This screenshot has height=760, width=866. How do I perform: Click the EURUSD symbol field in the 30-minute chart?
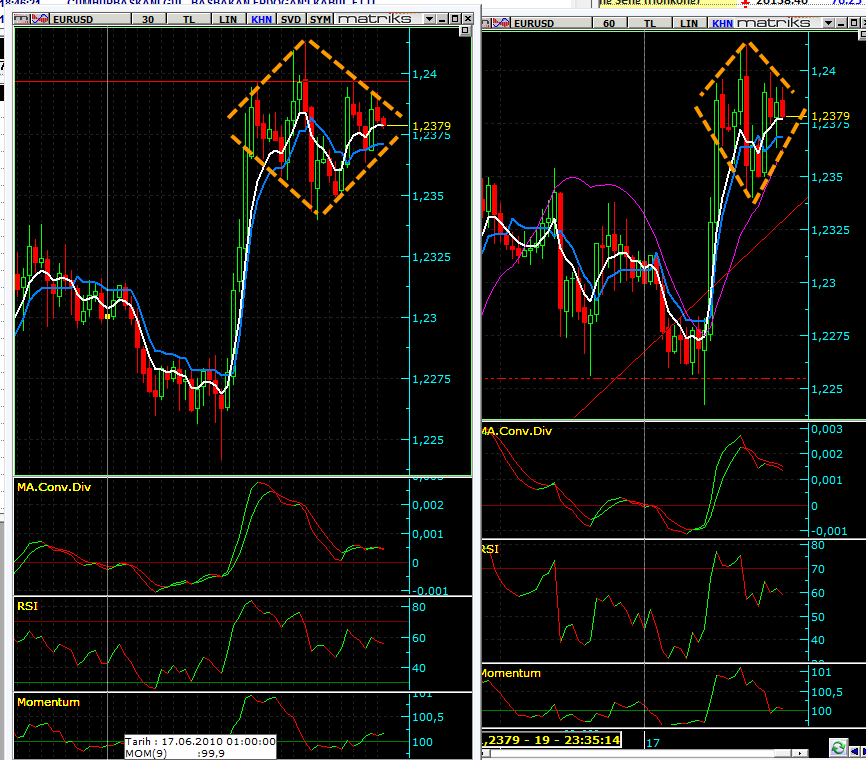pos(91,19)
